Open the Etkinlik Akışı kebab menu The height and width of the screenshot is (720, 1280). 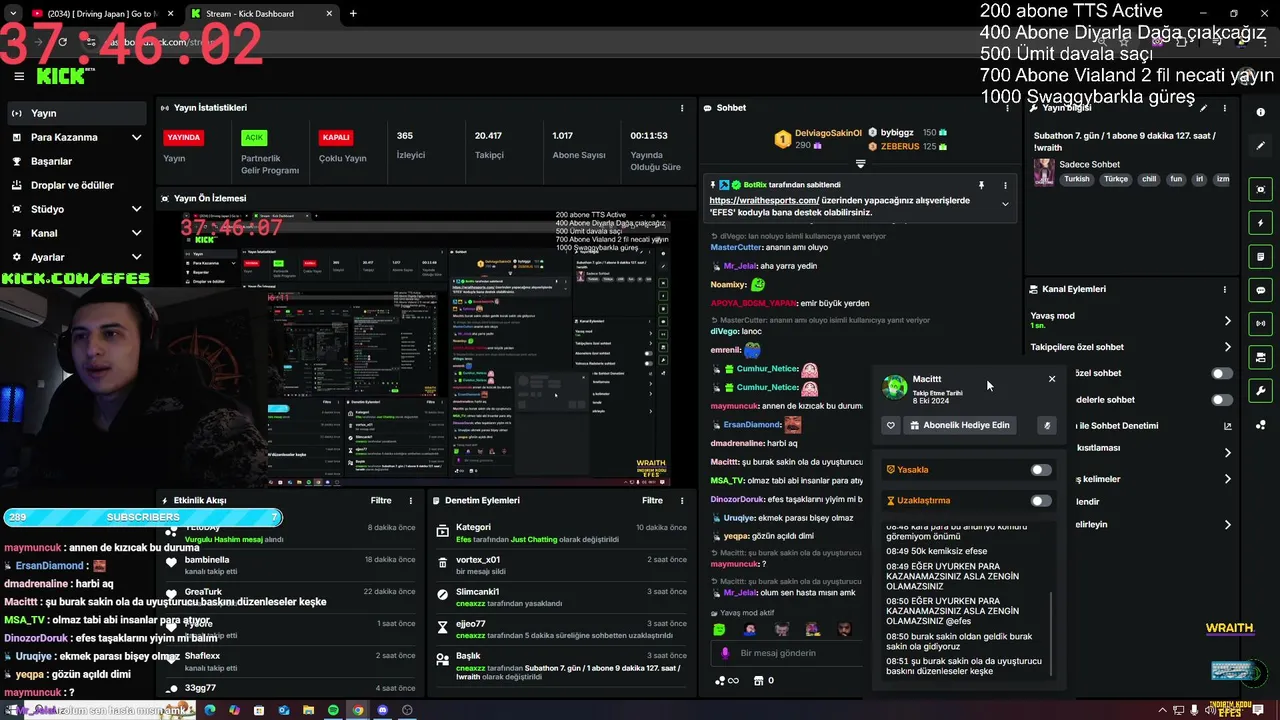click(x=410, y=500)
